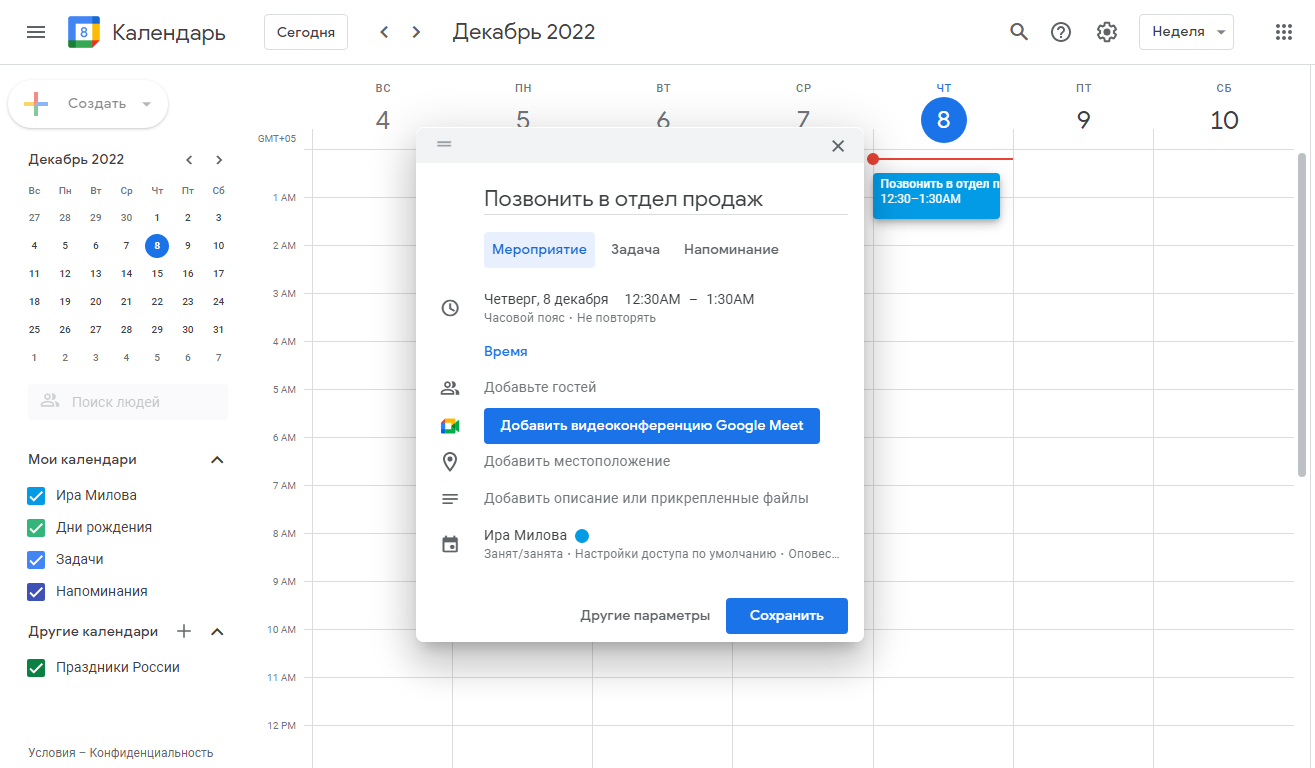Open the Неделя view dropdown
The width and height of the screenshot is (1315, 768).
(1186, 31)
